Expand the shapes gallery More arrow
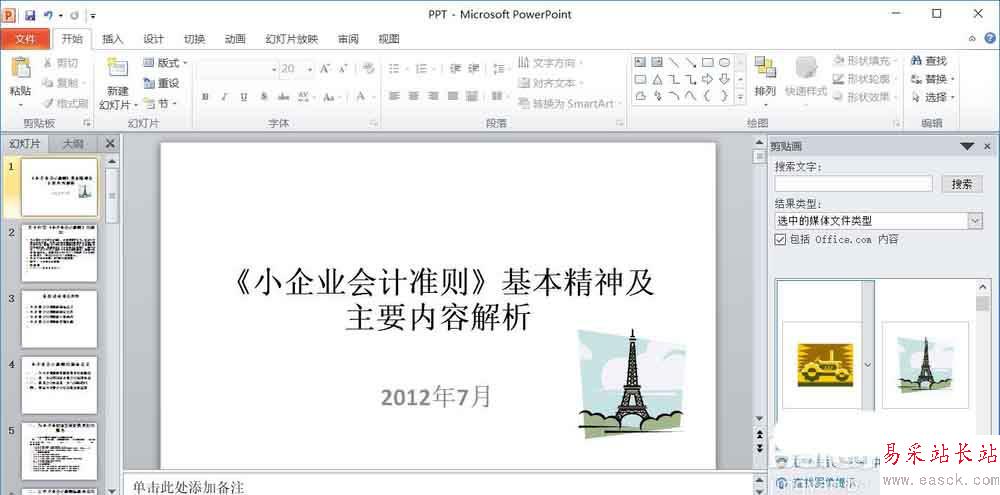This screenshot has height=495, width=1000. click(x=740, y=97)
